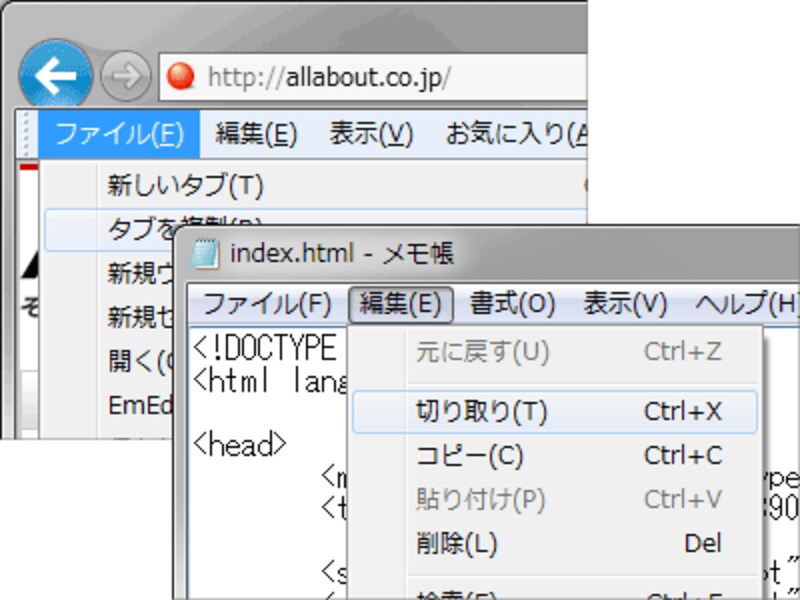The height and width of the screenshot is (600, 800).
Task: Open browser お気に入り menu
Action: (x=516, y=134)
